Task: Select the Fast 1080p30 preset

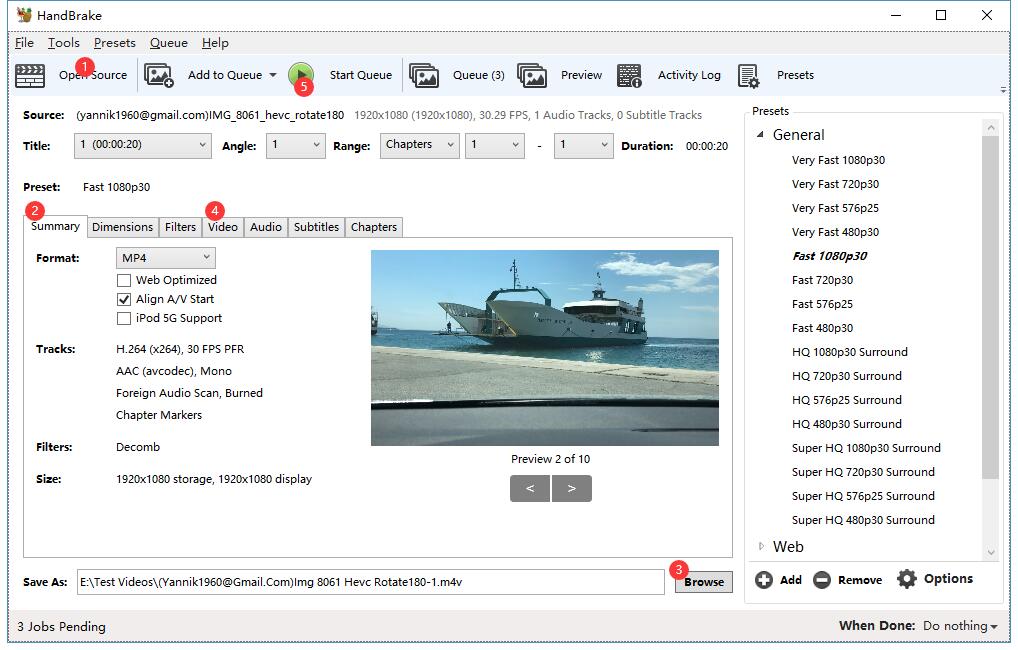Action: (x=830, y=256)
